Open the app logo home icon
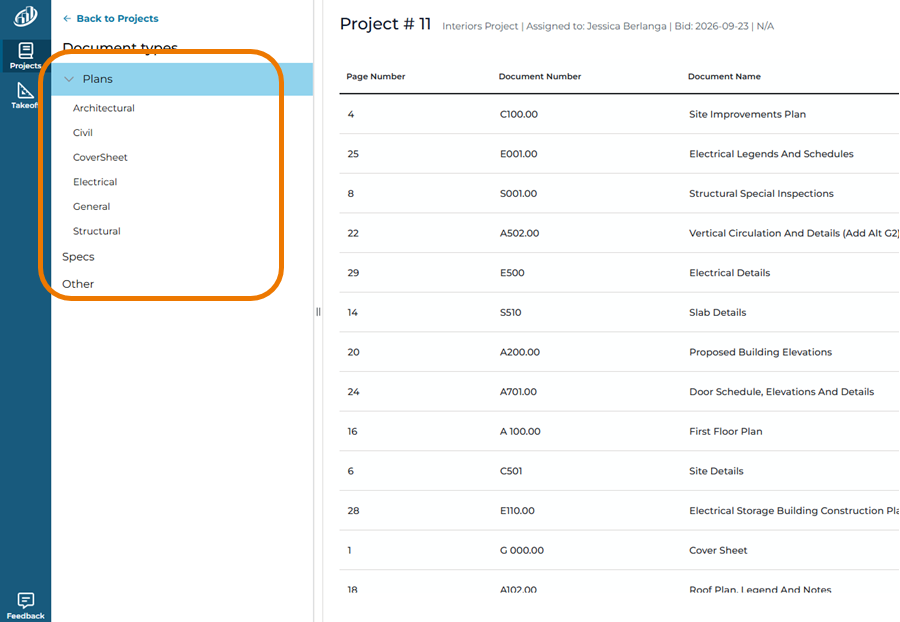900x622 pixels. pos(25,16)
